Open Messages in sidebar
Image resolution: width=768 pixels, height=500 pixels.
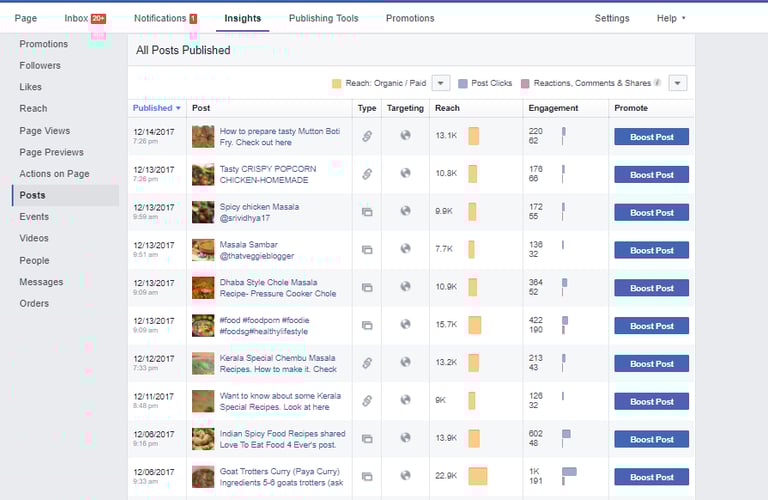tap(41, 282)
